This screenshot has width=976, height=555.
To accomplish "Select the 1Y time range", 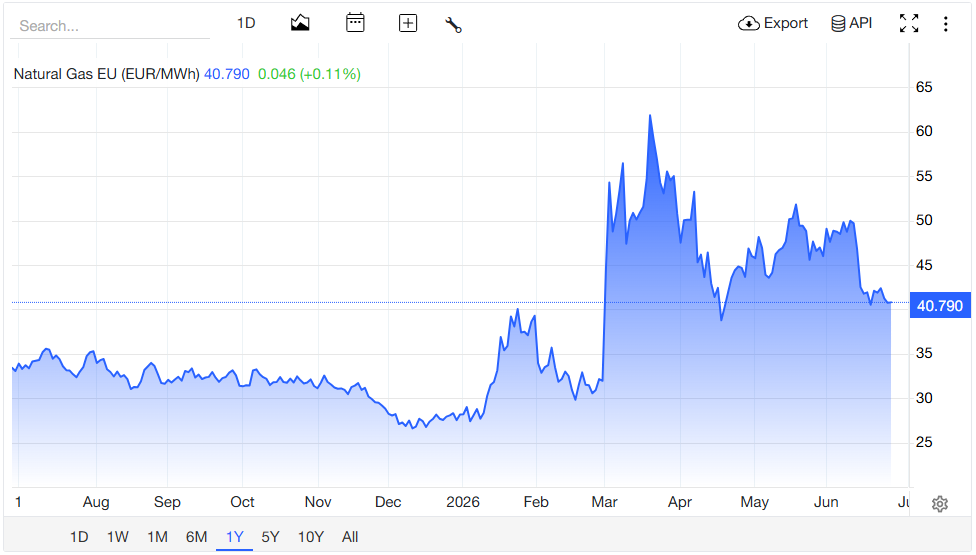I will click(235, 536).
